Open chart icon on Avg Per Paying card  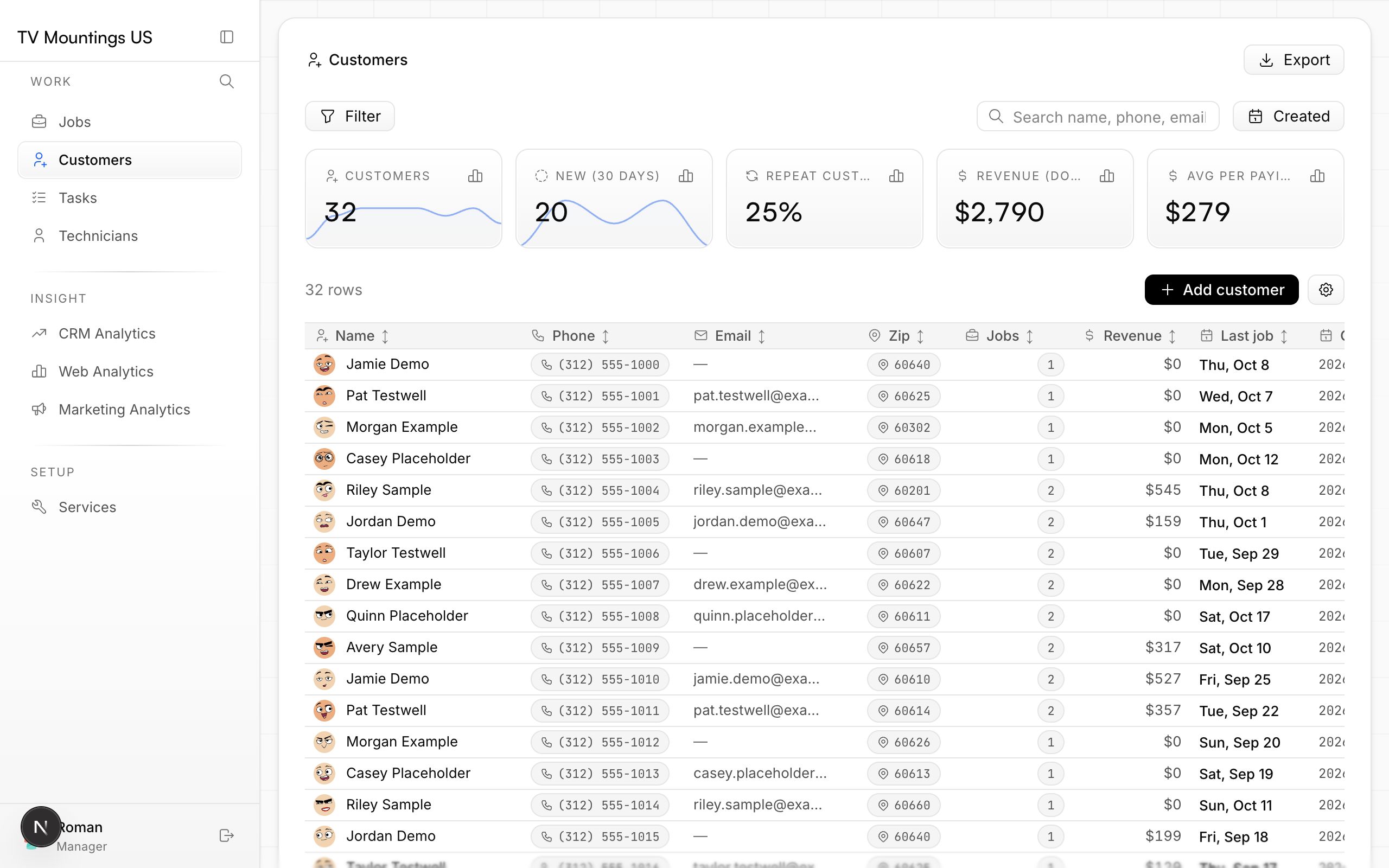[1318, 176]
